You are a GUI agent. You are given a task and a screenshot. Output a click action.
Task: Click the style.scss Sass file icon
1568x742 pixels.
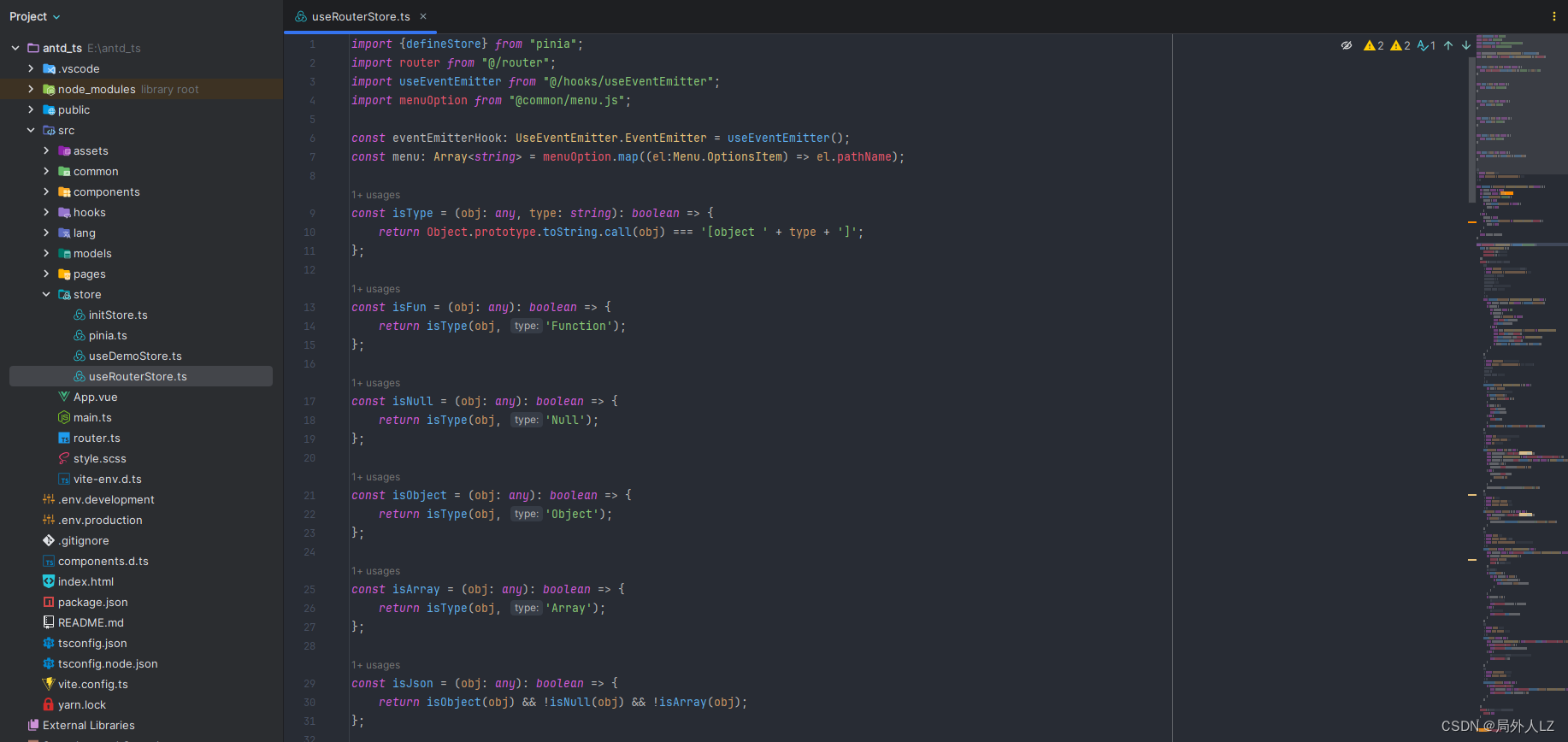coord(64,458)
